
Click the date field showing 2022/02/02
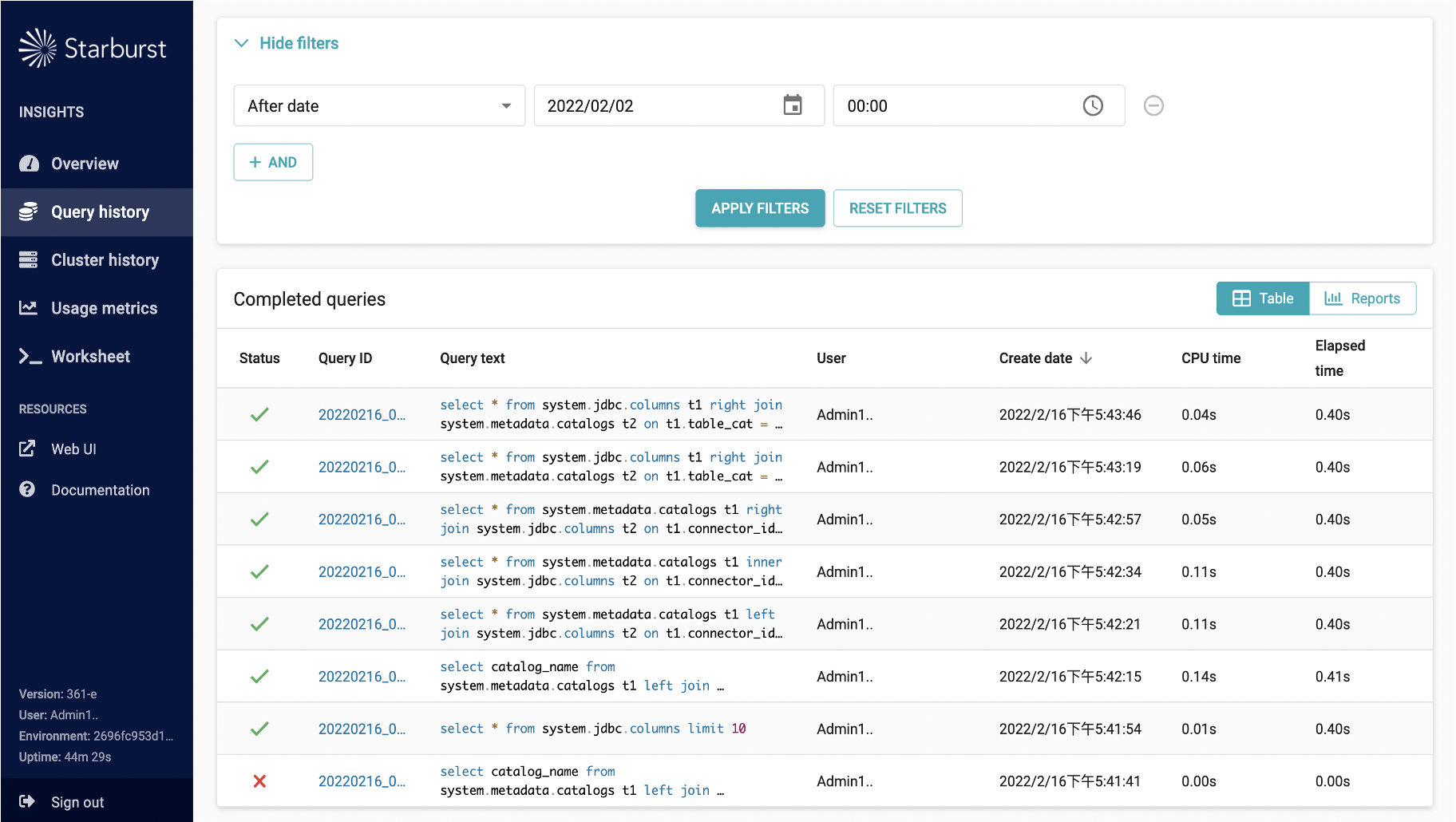pos(679,105)
